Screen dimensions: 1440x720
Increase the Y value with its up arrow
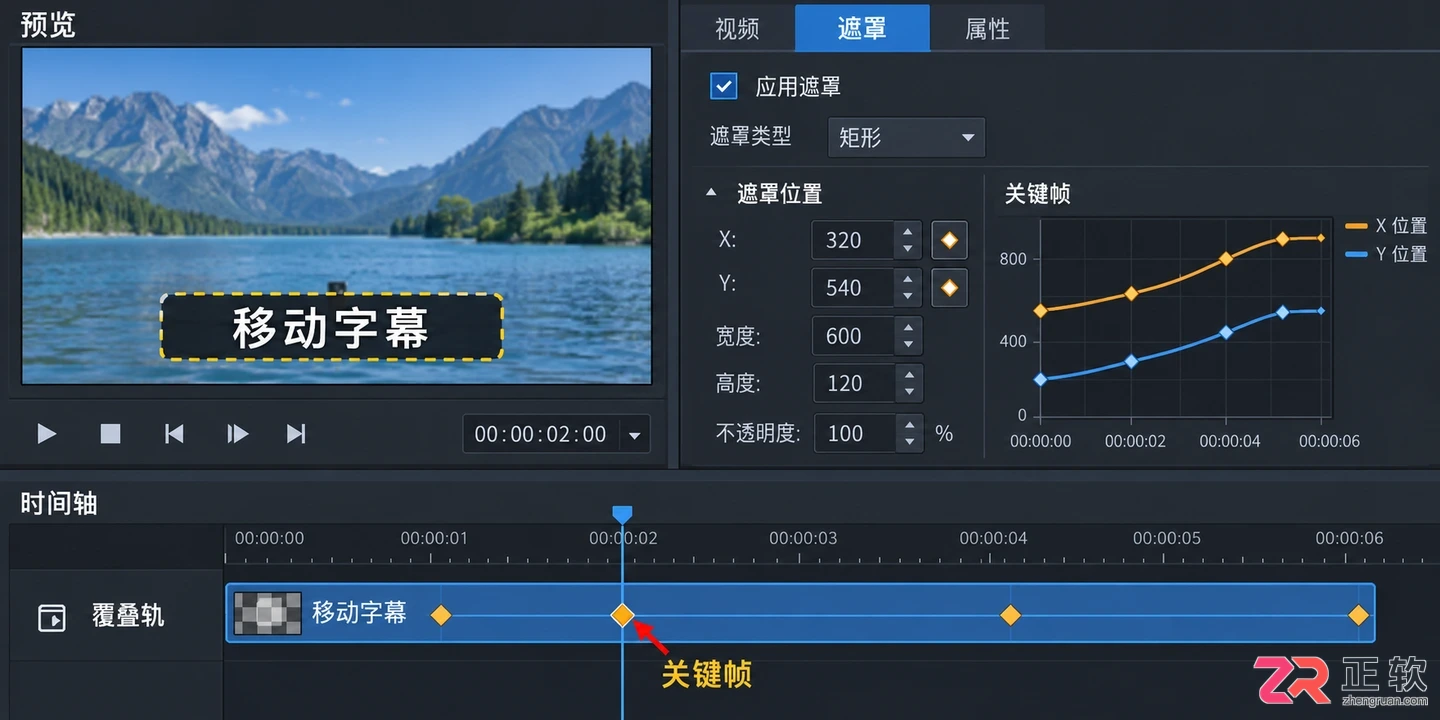pos(907,279)
